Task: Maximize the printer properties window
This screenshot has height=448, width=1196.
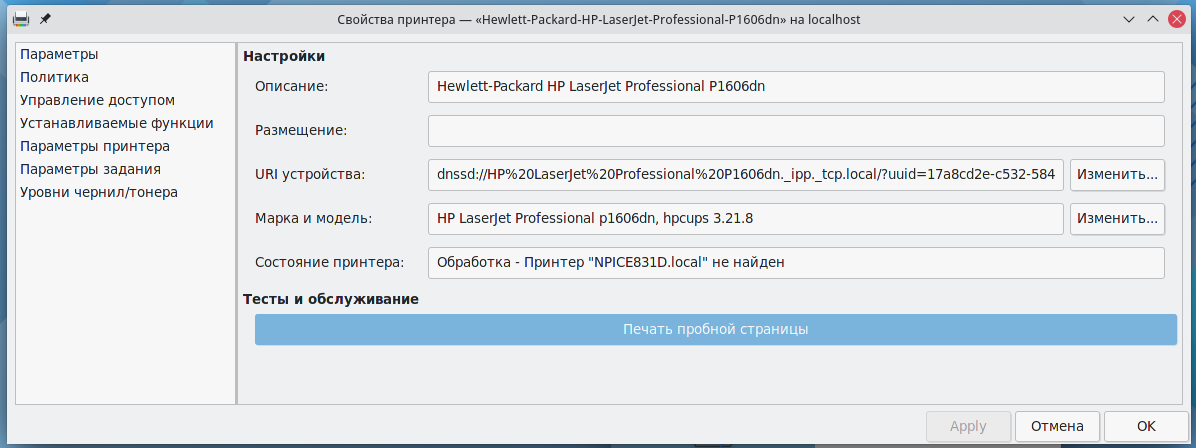Action: tap(1152, 19)
